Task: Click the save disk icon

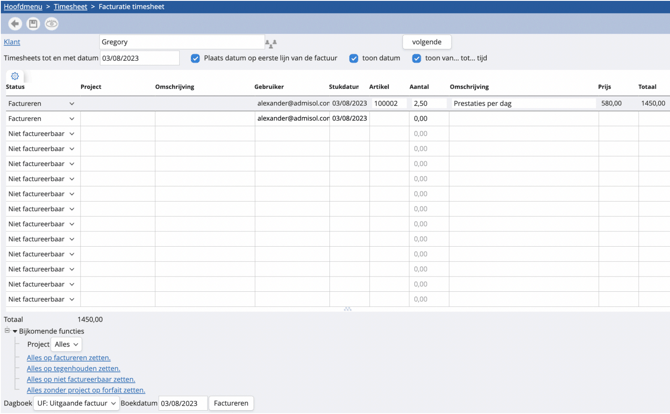Action: pos(33,24)
